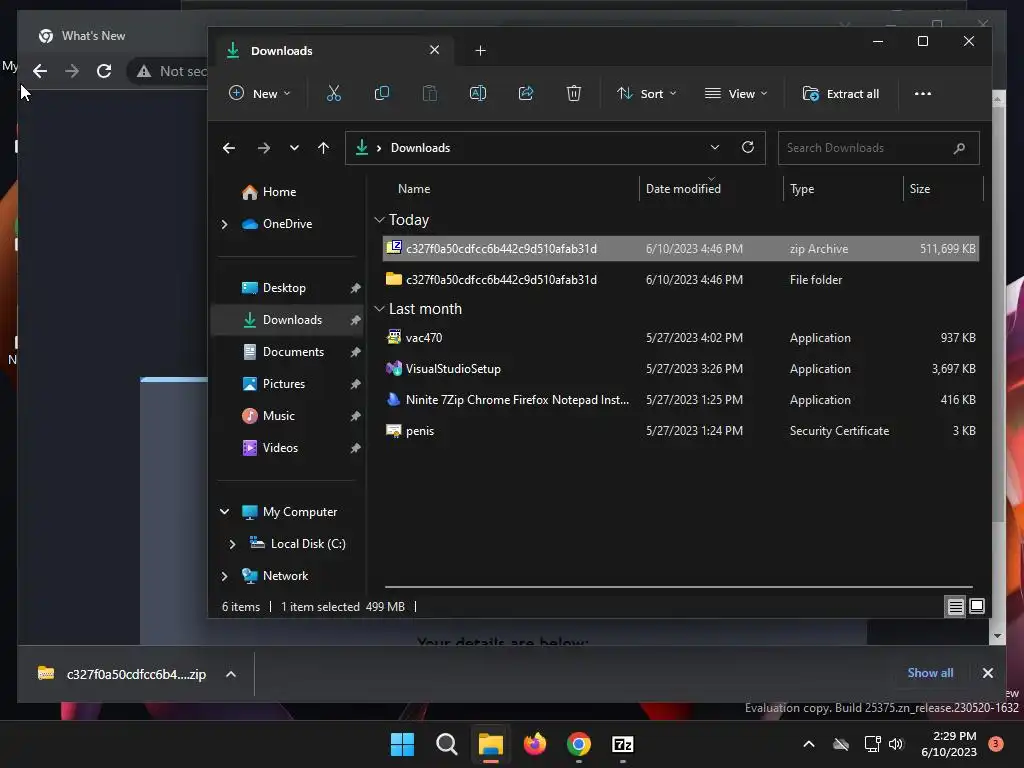Click the Share icon in toolbar
This screenshot has height=768, width=1024.
point(526,93)
